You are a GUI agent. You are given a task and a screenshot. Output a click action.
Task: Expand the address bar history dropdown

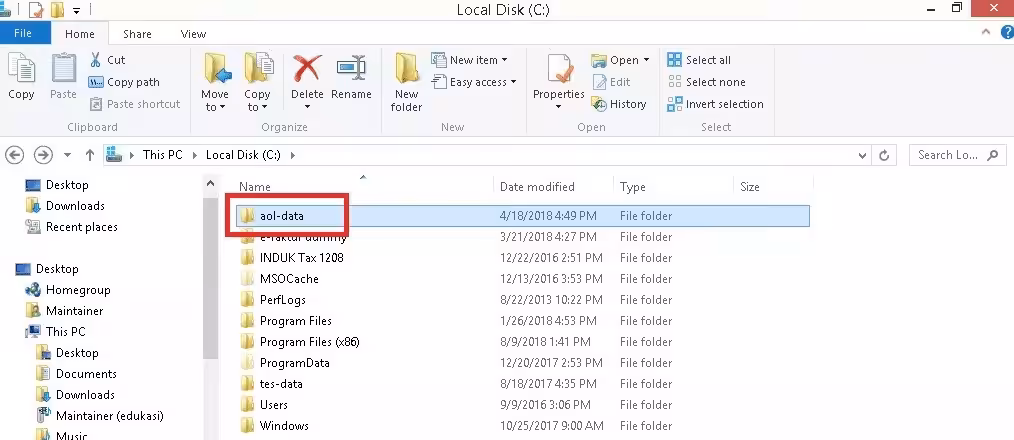point(862,155)
